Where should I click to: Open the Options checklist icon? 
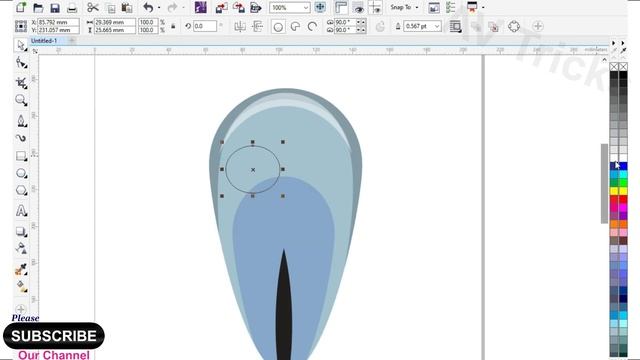coord(451,7)
